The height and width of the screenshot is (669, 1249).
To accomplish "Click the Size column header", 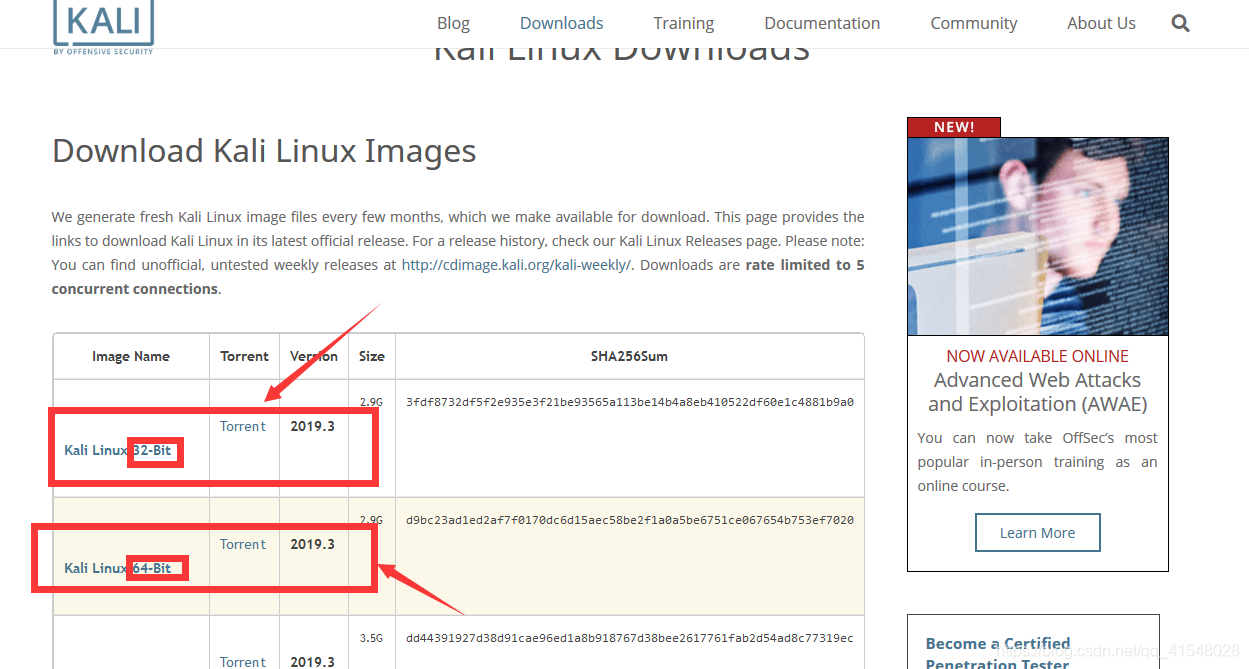I will tap(372, 356).
